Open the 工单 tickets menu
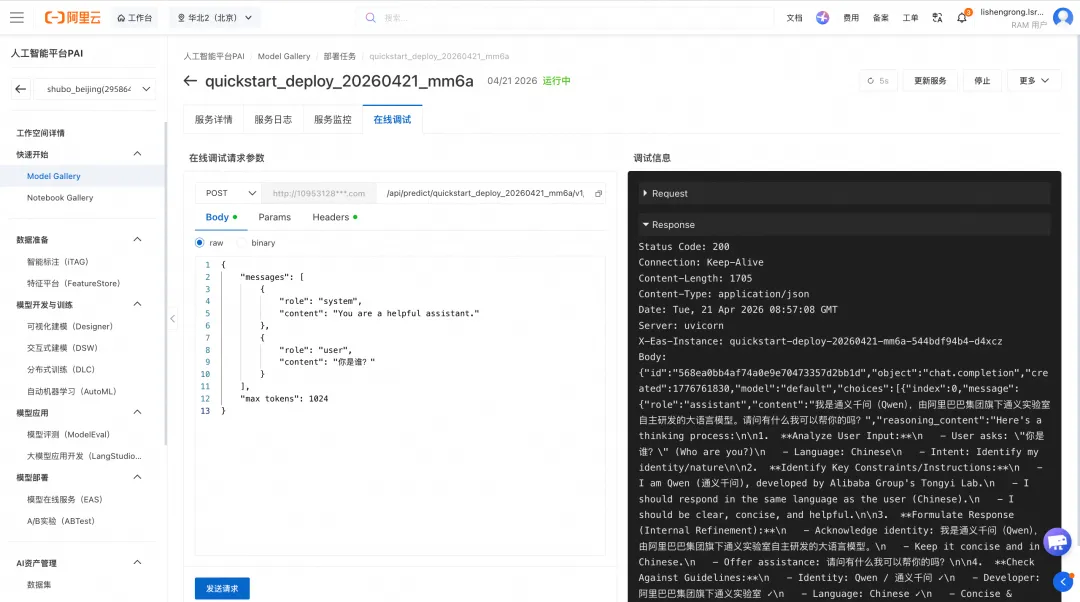This screenshot has width=1080, height=602. (911, 18)
